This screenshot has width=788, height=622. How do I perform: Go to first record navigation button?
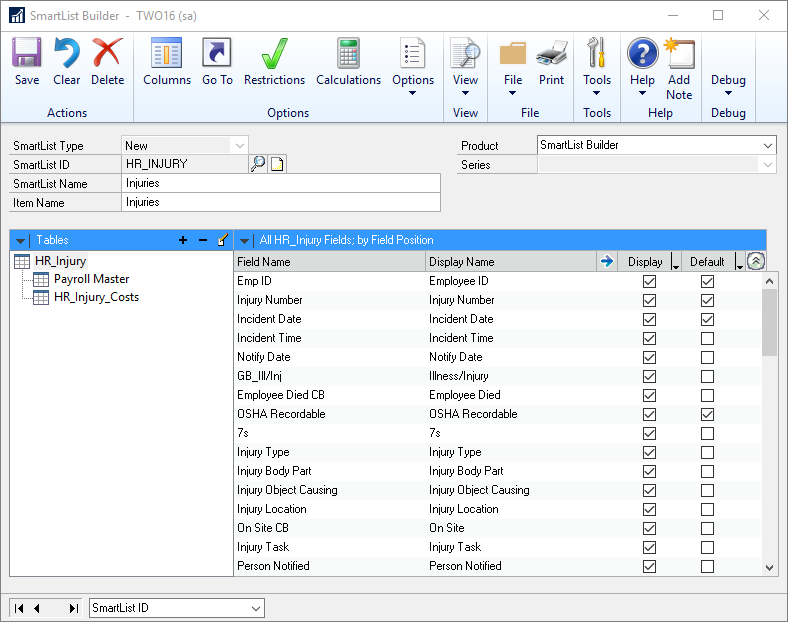click(19, 608)
